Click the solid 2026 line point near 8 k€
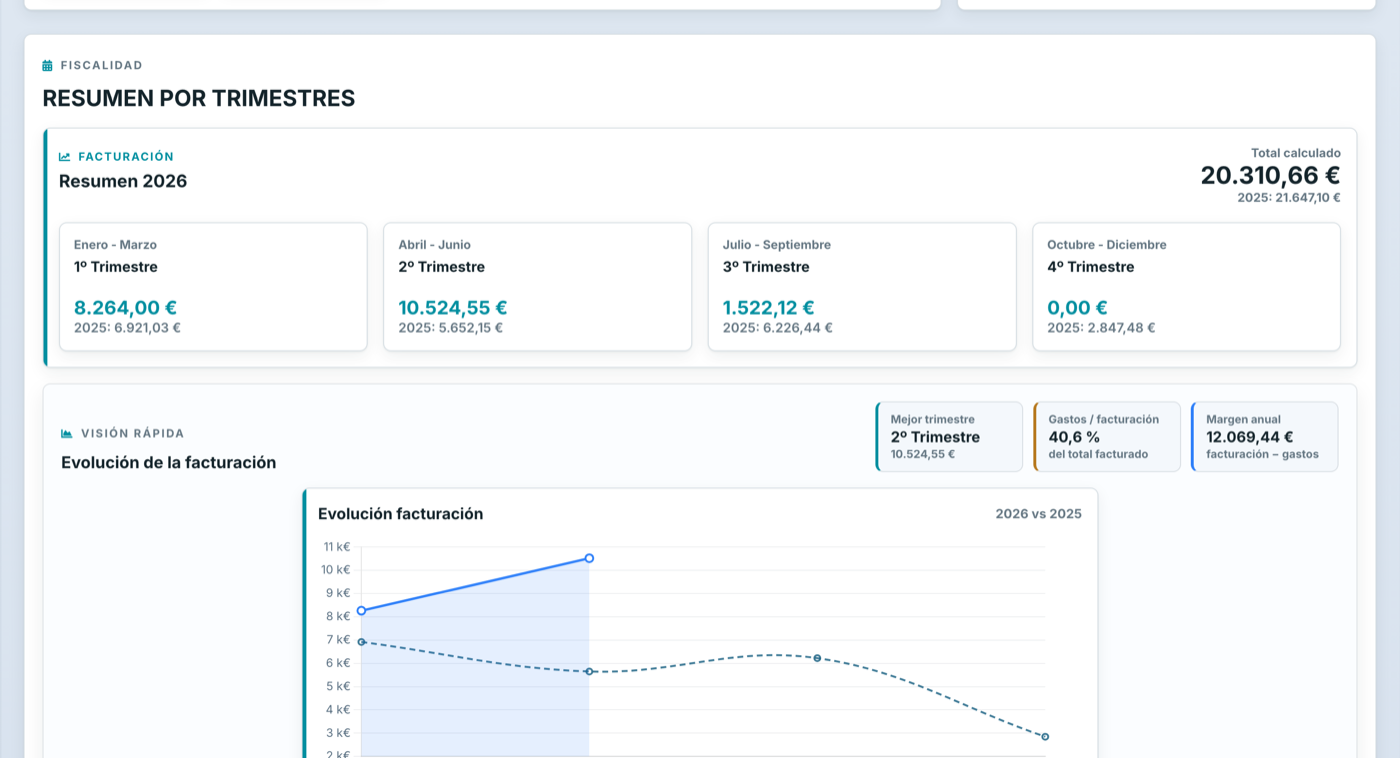 tap(361, 611)
